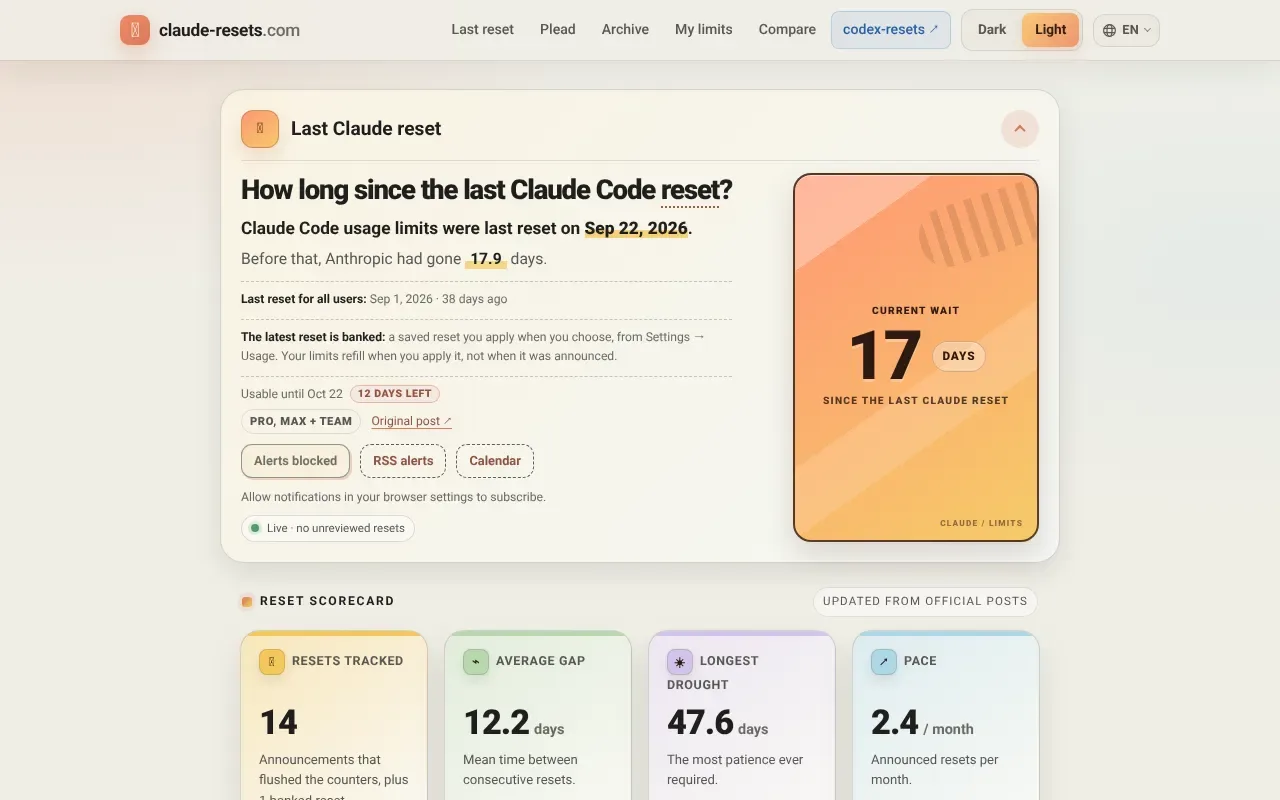Click the PRO, MAX + TEAM badge

[x=301, y=421]
